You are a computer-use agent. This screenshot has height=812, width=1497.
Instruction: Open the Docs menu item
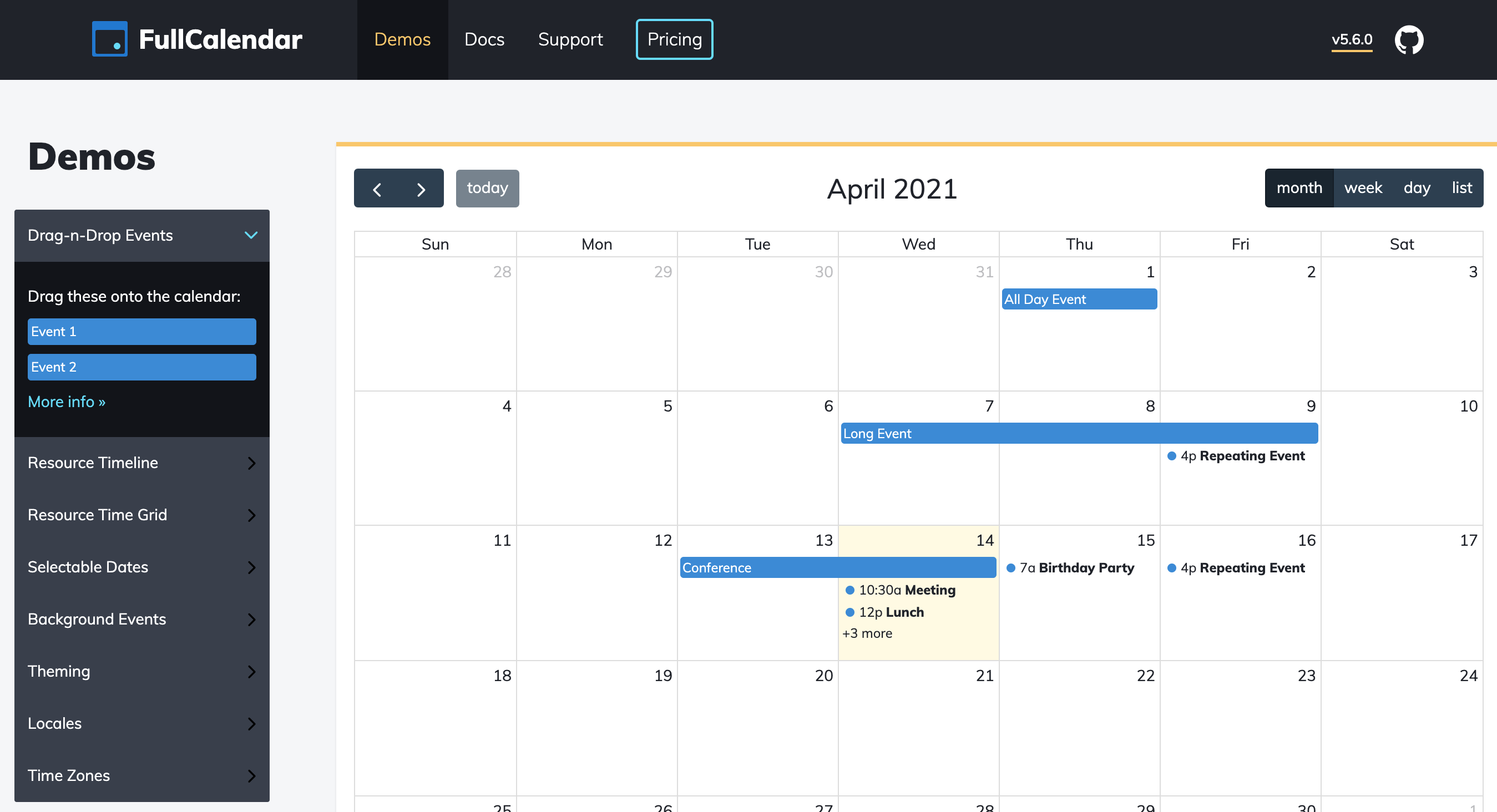[x=484, y=39]
